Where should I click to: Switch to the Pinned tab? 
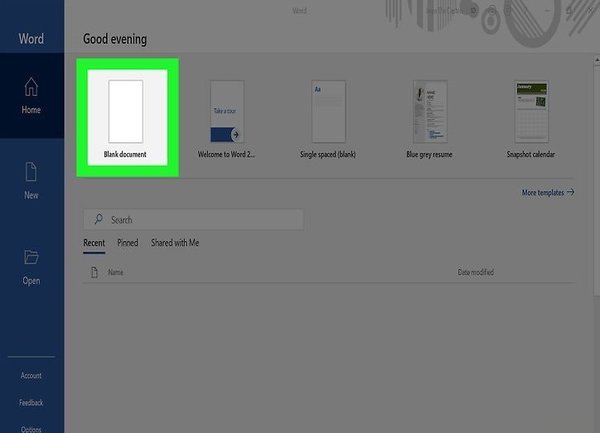point(128,243)
